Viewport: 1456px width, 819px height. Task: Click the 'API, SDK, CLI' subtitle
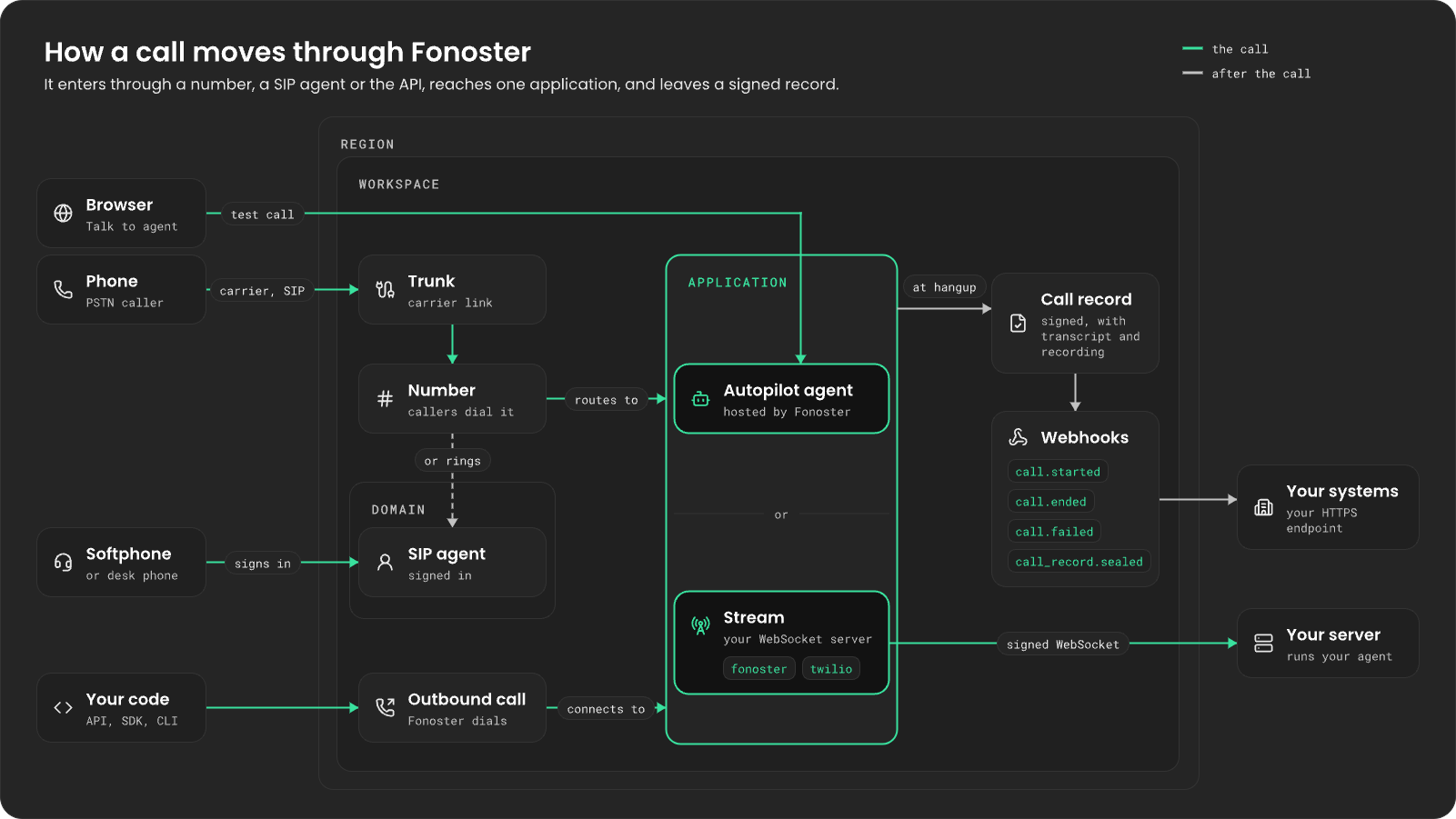tap(132, 721)
